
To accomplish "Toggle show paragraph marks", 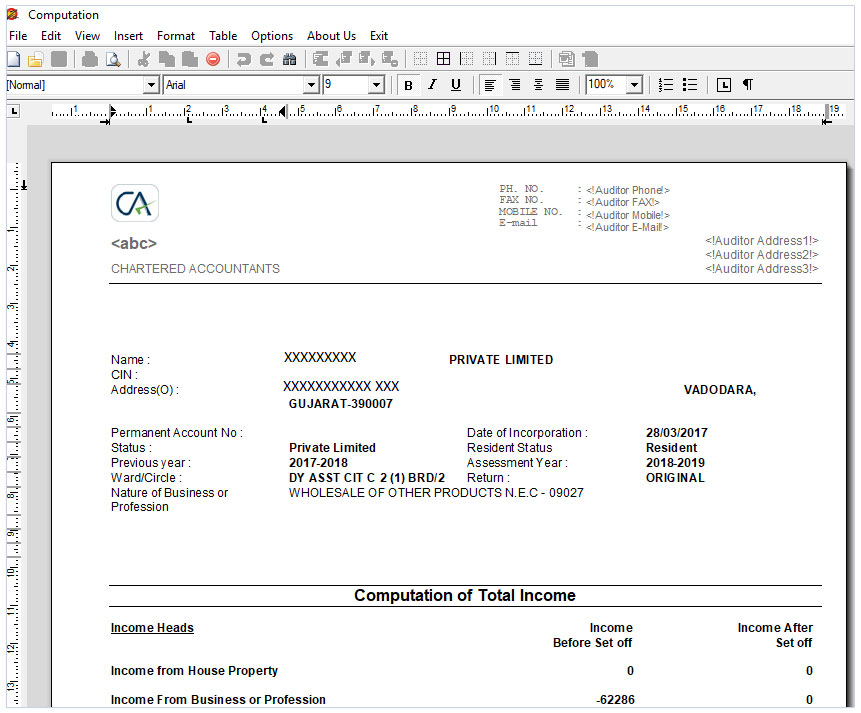I will pyautogui.click(x=748, y=85).
